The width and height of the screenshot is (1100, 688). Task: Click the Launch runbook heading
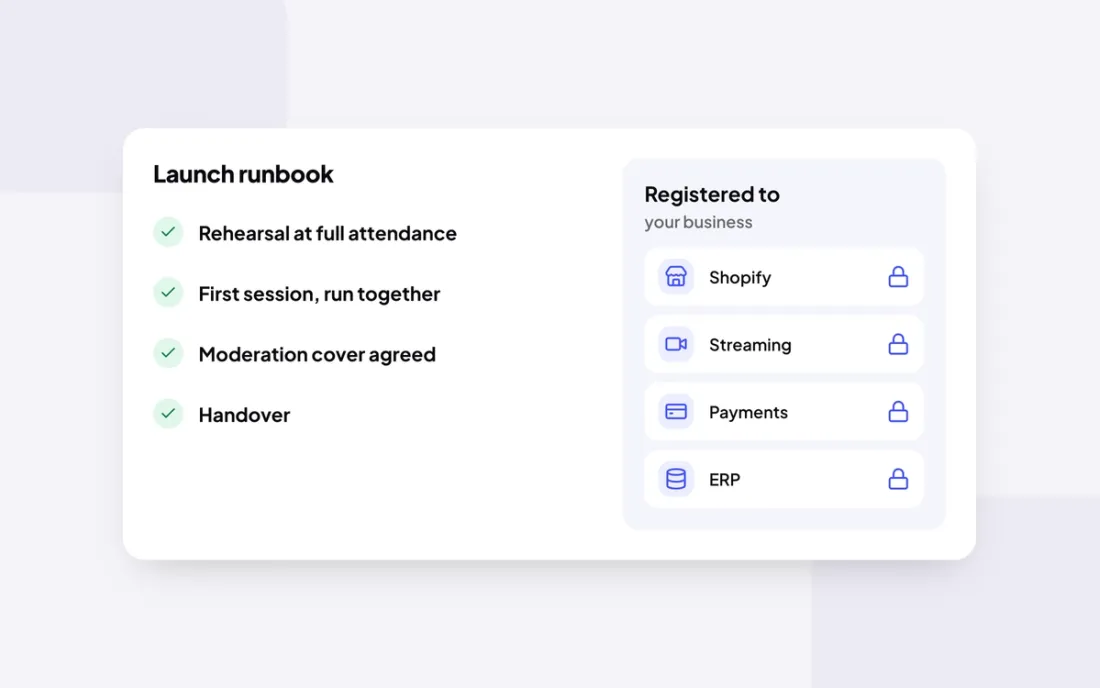(x=243, y=174)
